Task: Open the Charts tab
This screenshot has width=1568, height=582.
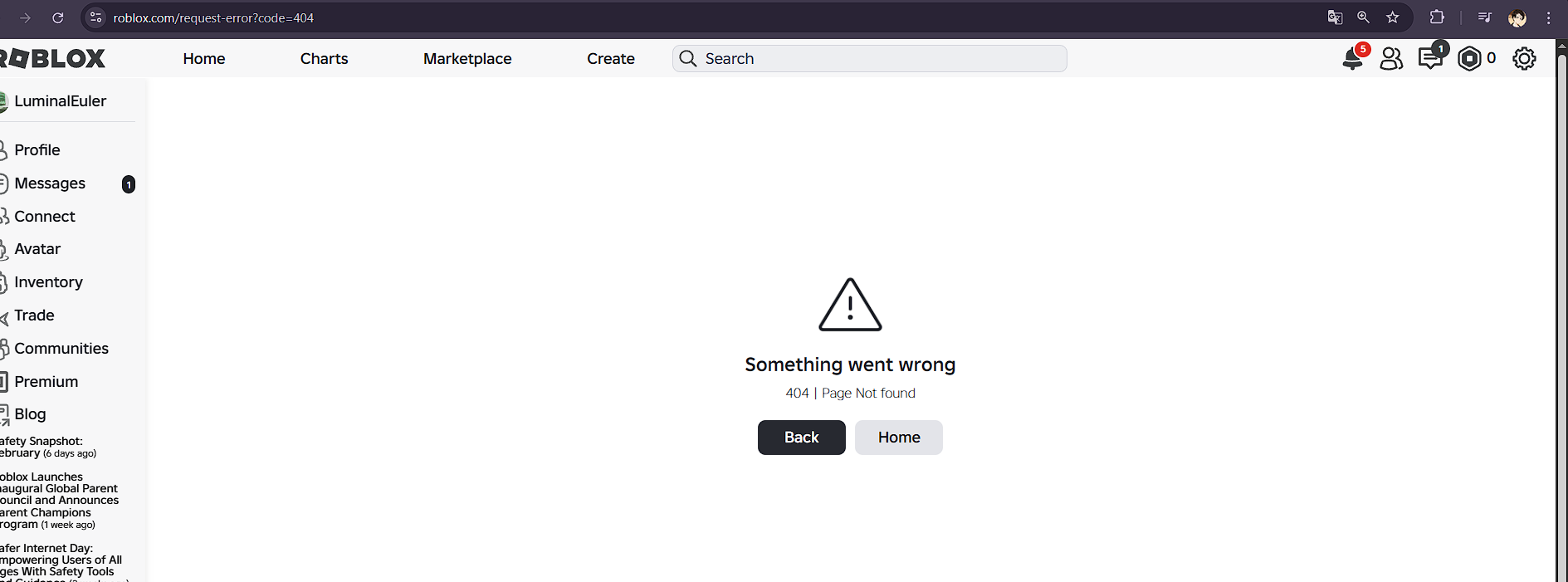Action: point(324,59)
